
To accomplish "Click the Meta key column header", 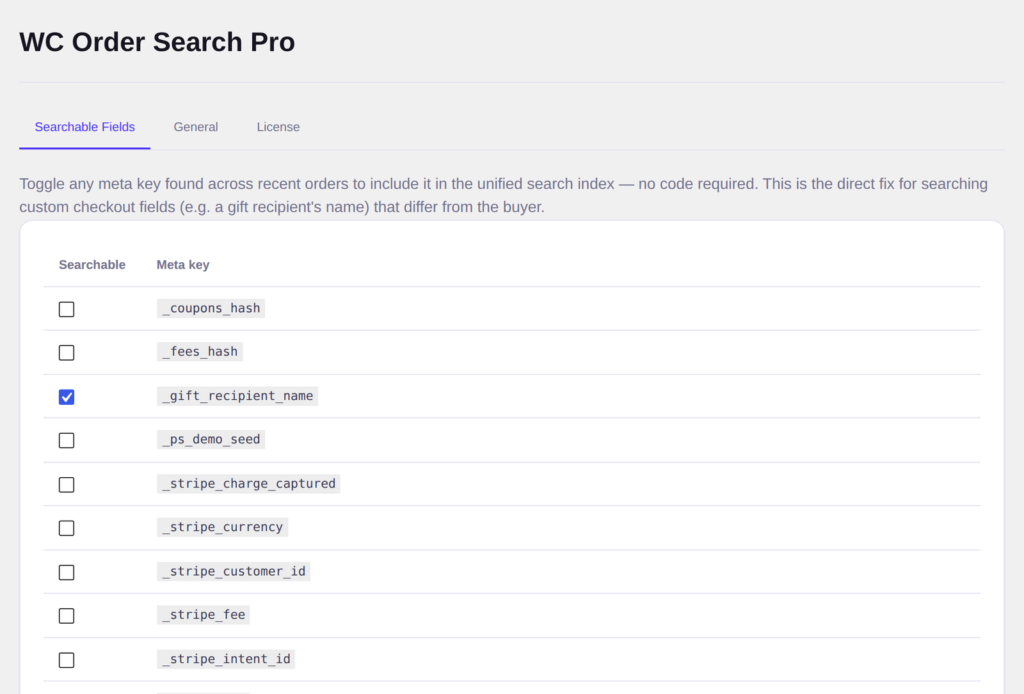I will point(183,264).
